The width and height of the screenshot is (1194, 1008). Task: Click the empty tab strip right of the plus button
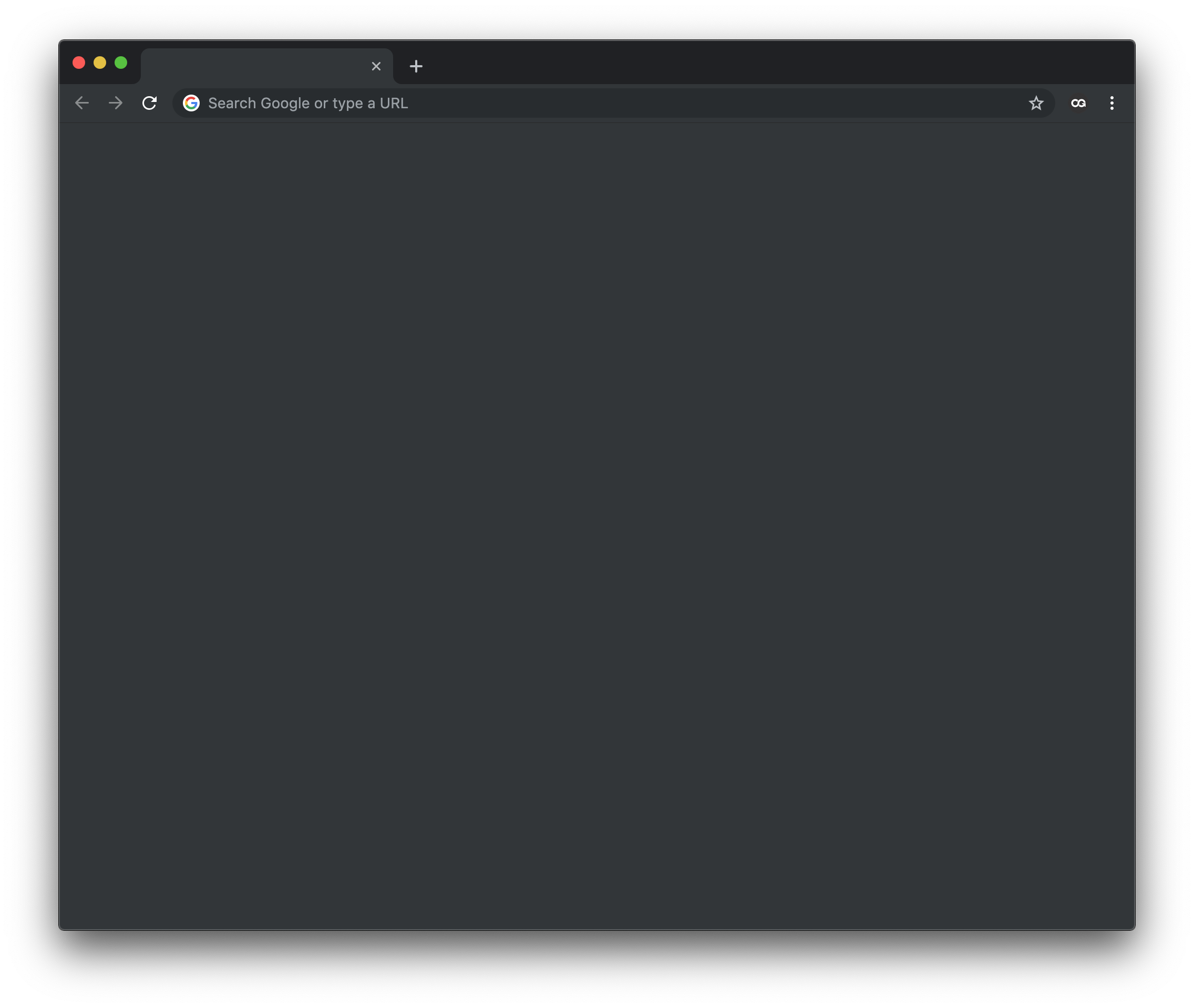coord(743,63)
